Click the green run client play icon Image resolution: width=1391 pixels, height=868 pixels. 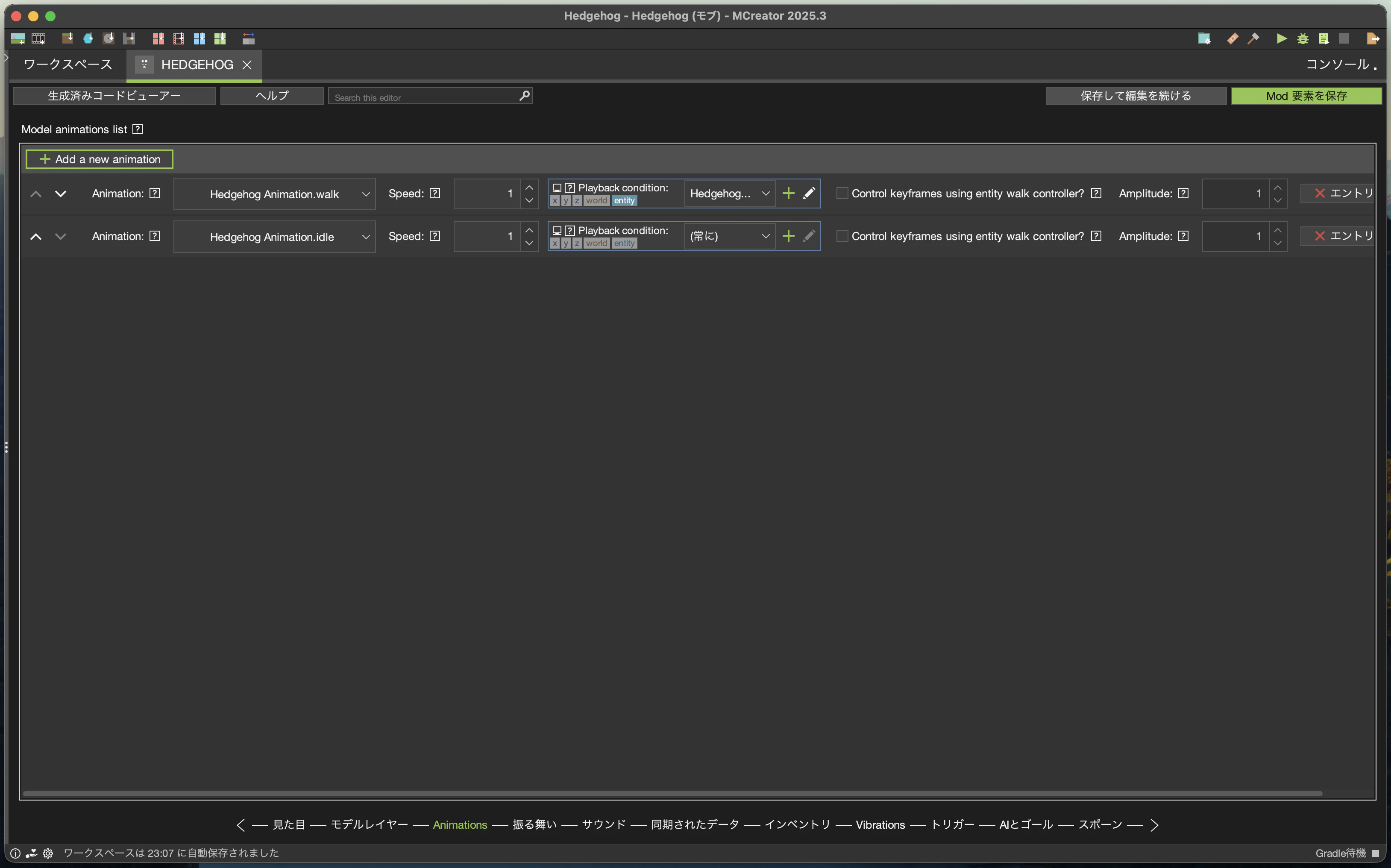1281,38
